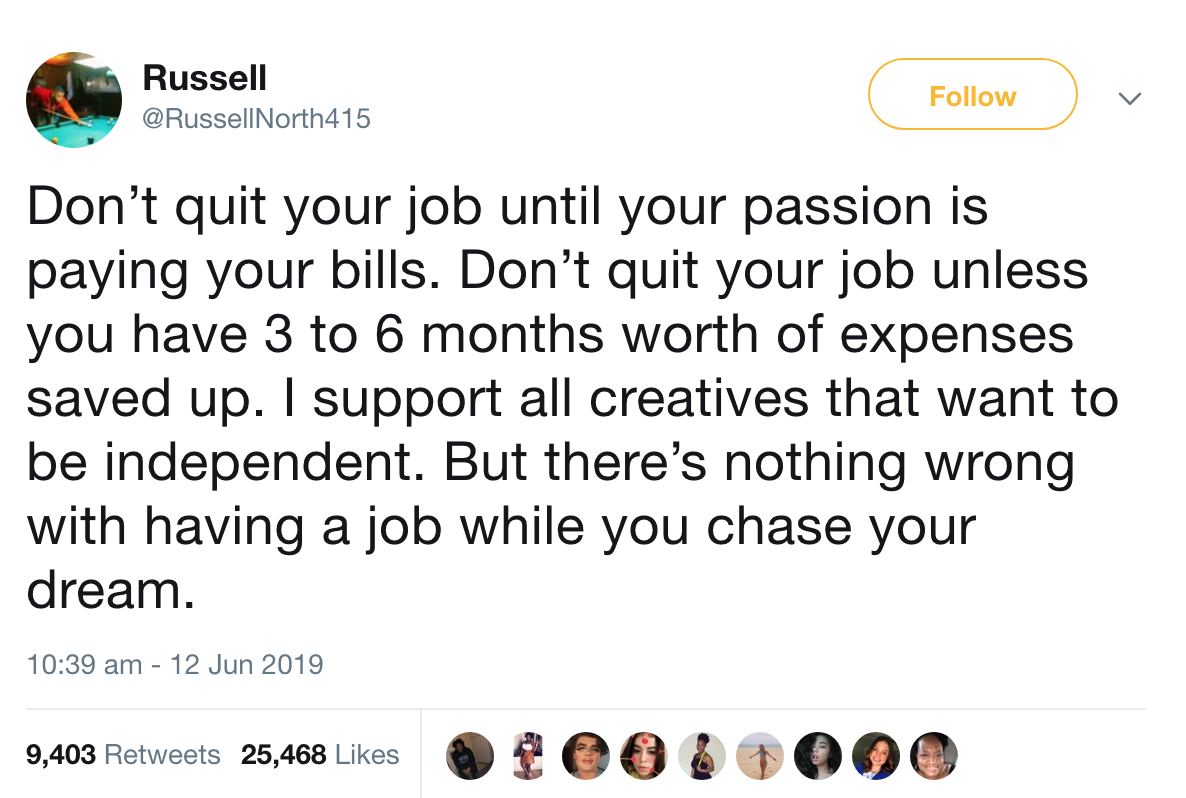
Task: Click the tweet's opening line about quitting
Action: (x=506, y=206)
